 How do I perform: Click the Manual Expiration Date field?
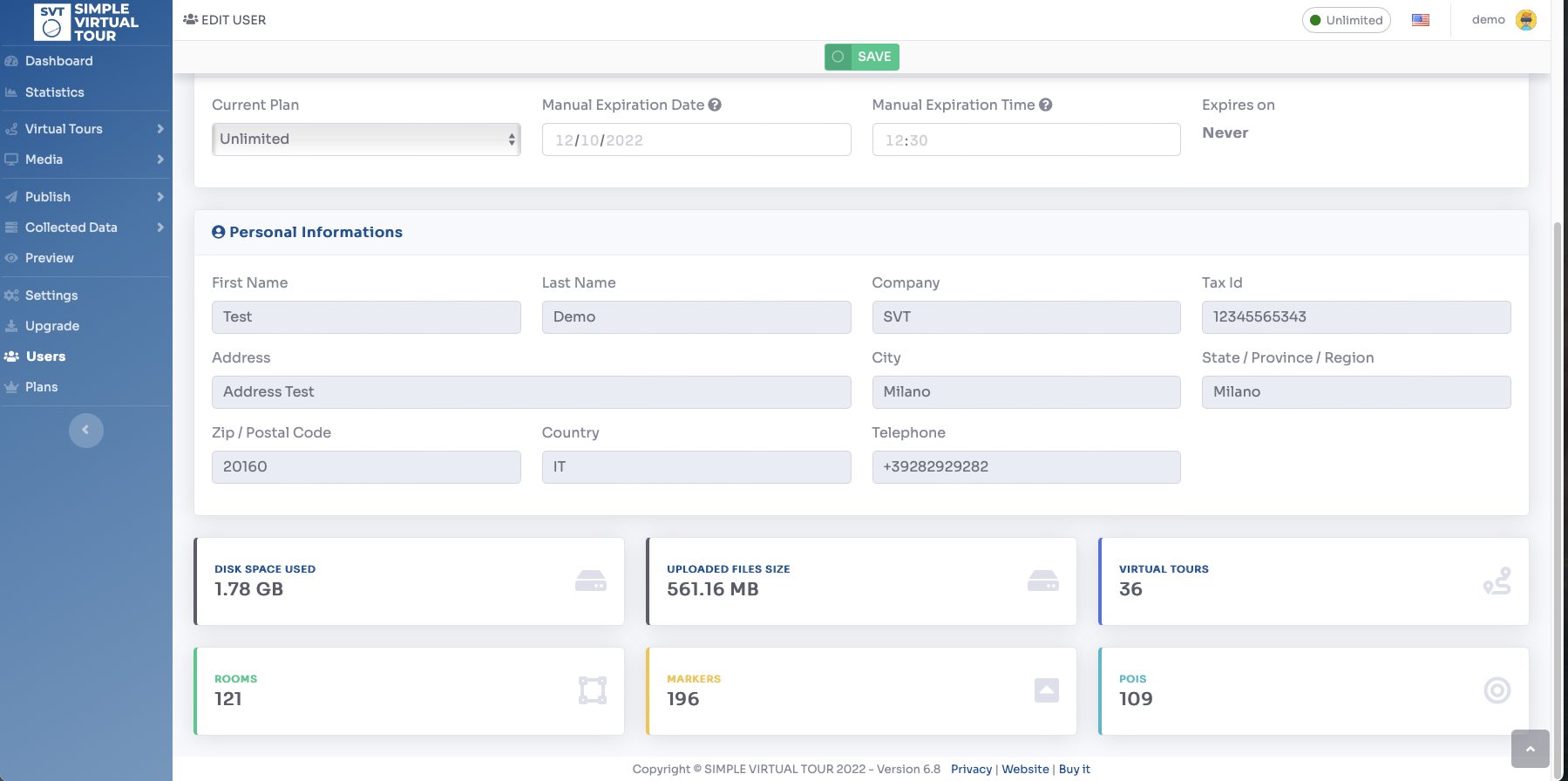[x=696, y=139]
